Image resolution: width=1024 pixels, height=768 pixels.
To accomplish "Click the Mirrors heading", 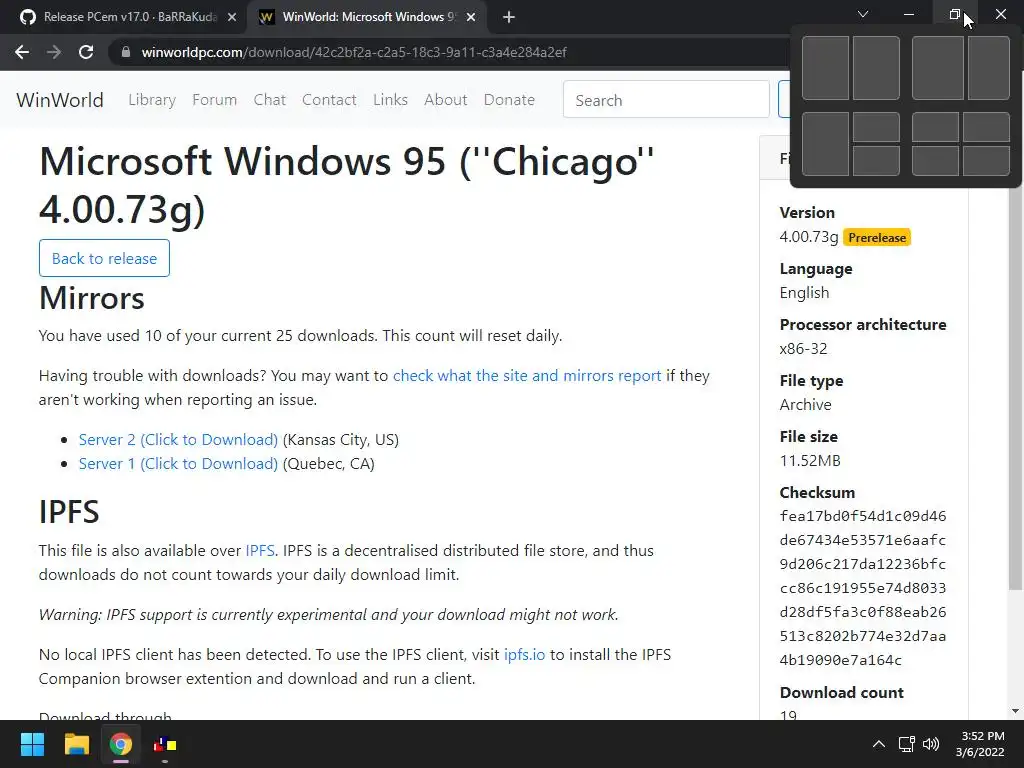I will point(91,298).
